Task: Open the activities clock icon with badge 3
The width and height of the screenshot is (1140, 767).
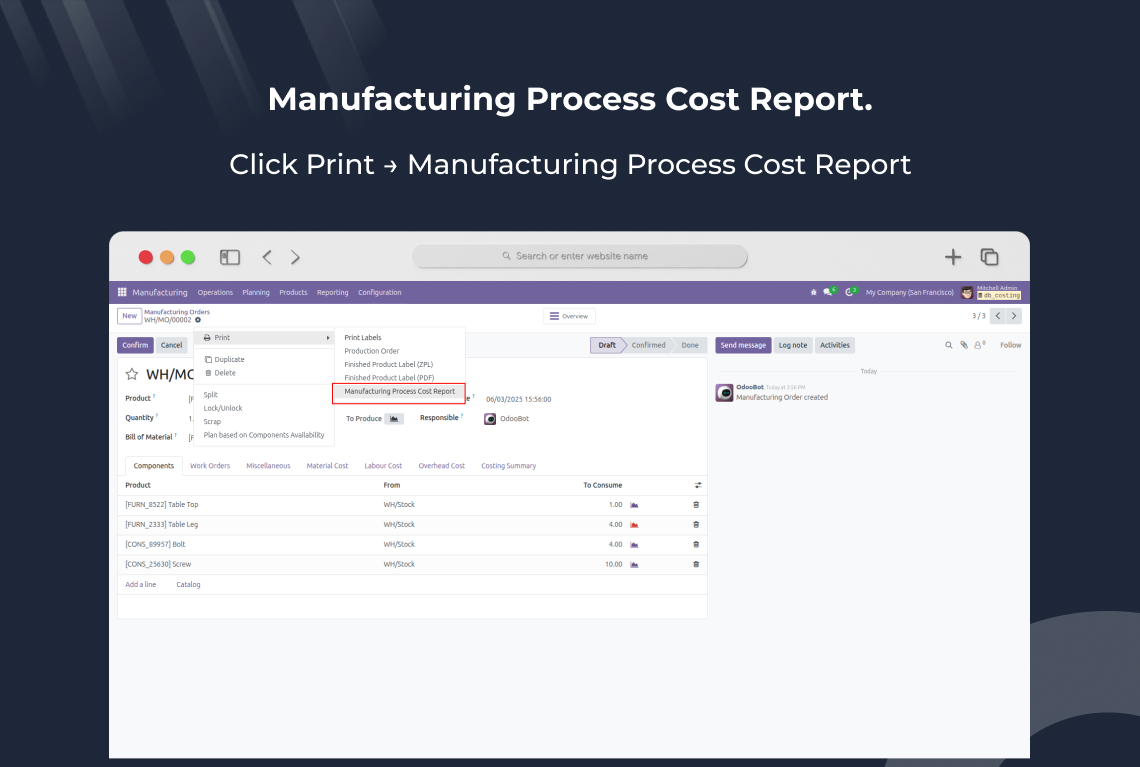Action: pyautogui.click(x=850, y=292)
